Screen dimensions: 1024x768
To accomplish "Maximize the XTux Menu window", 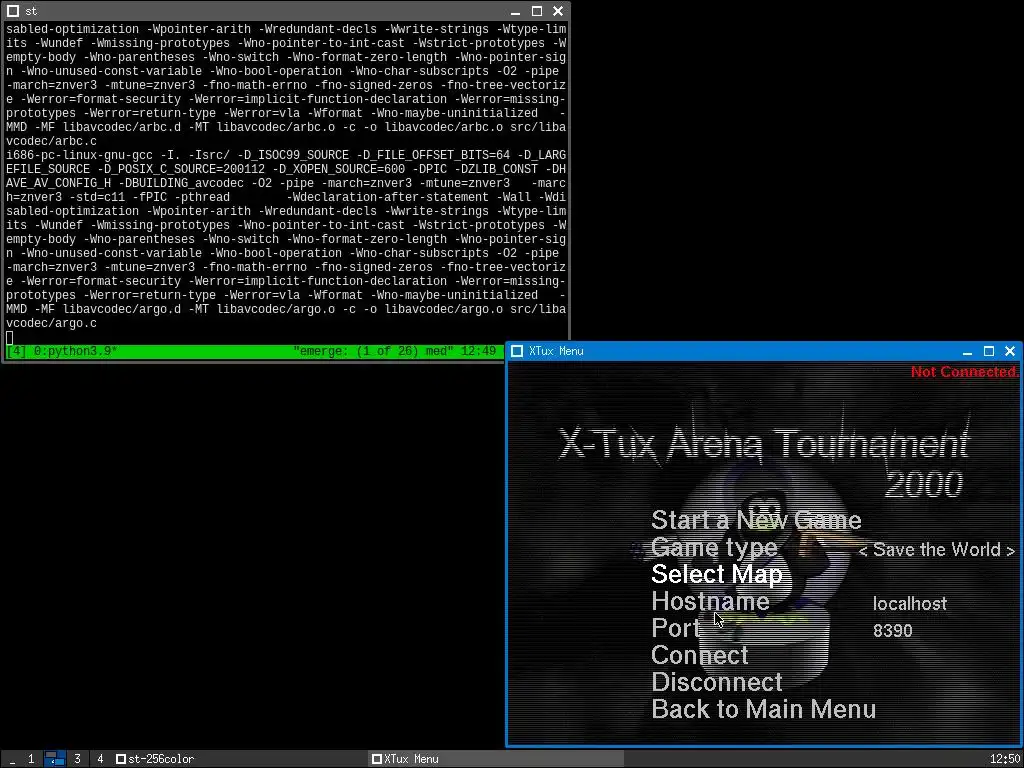I will click(989, 351).
